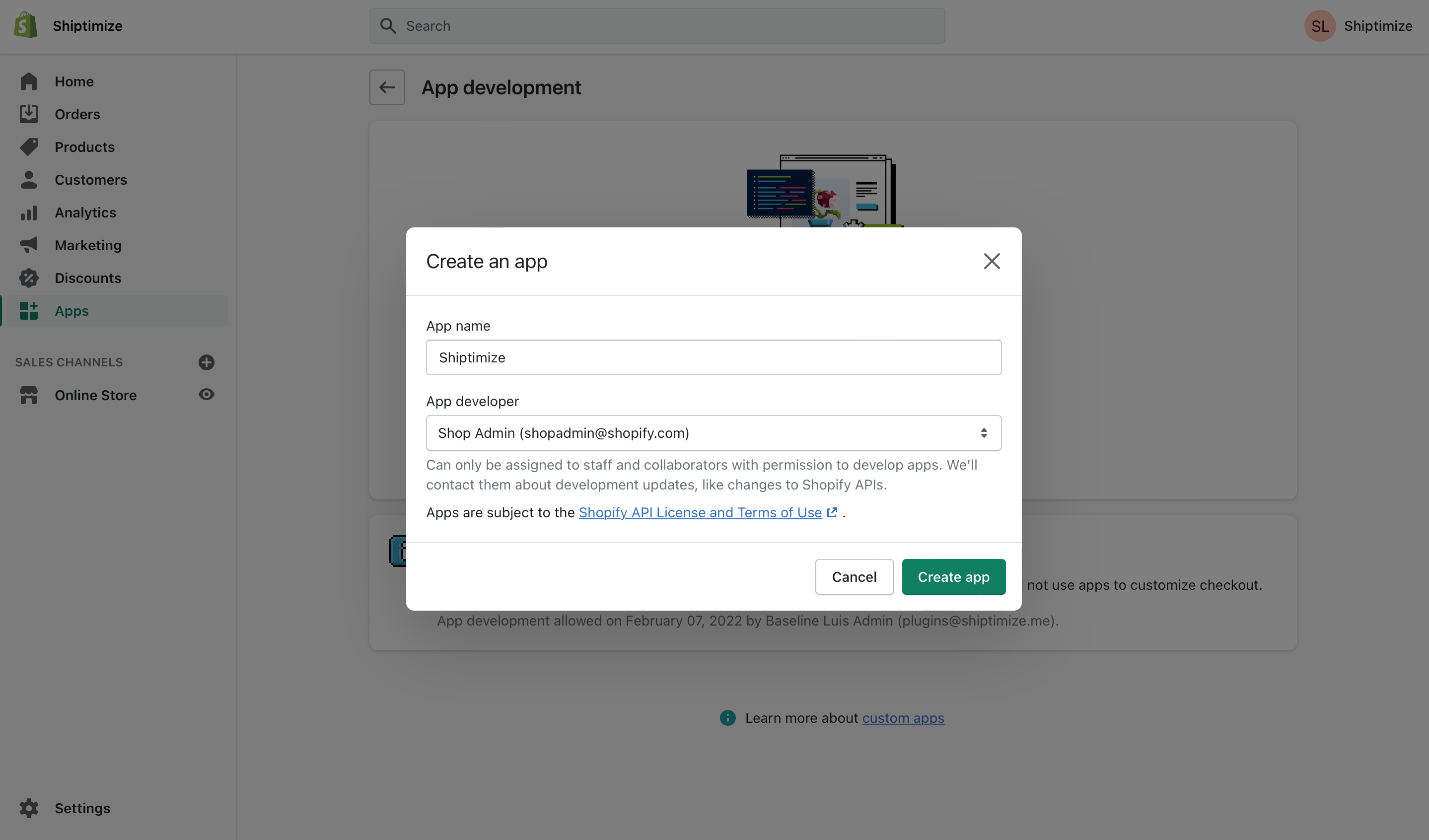Click the search magnifier icon
1429x840 pixels.
[388, 25]
